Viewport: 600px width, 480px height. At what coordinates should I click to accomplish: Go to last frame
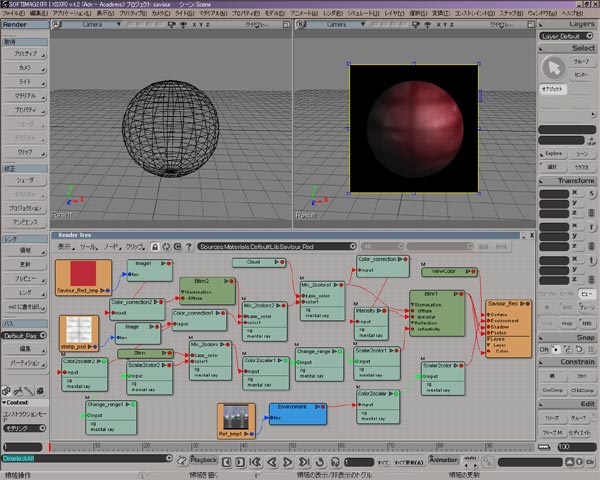point(304,462)
